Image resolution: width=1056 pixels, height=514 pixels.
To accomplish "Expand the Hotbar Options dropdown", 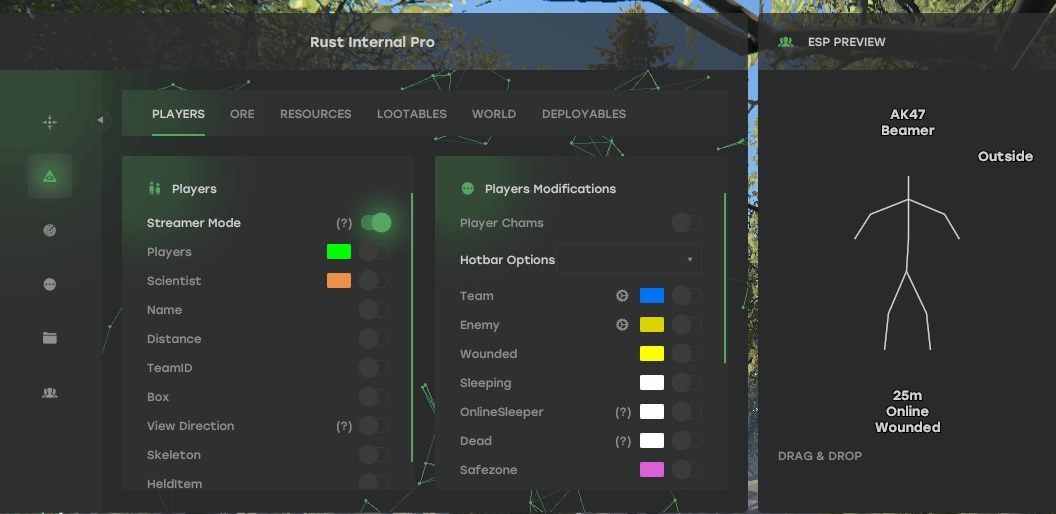I will pos(629,260).
